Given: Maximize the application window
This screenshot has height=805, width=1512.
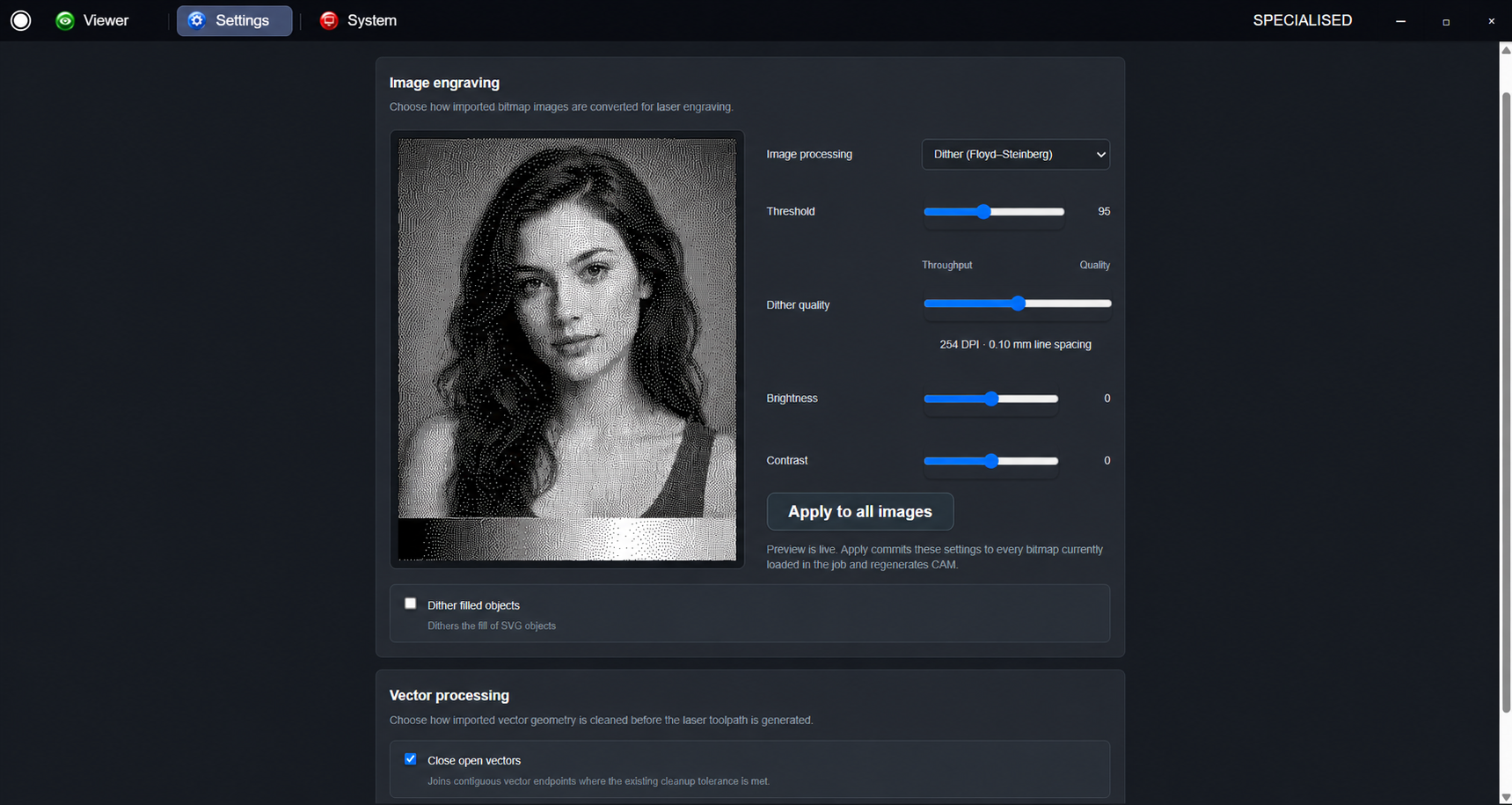Looking at the screenshot, I should point(1446,21).
